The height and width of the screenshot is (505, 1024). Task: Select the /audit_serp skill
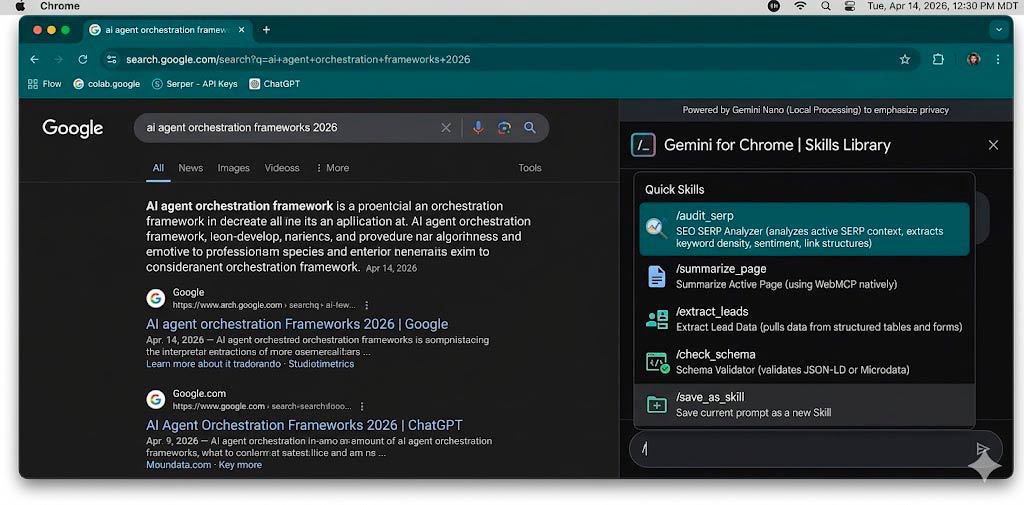pyautogui.click(x=804, y=229)
